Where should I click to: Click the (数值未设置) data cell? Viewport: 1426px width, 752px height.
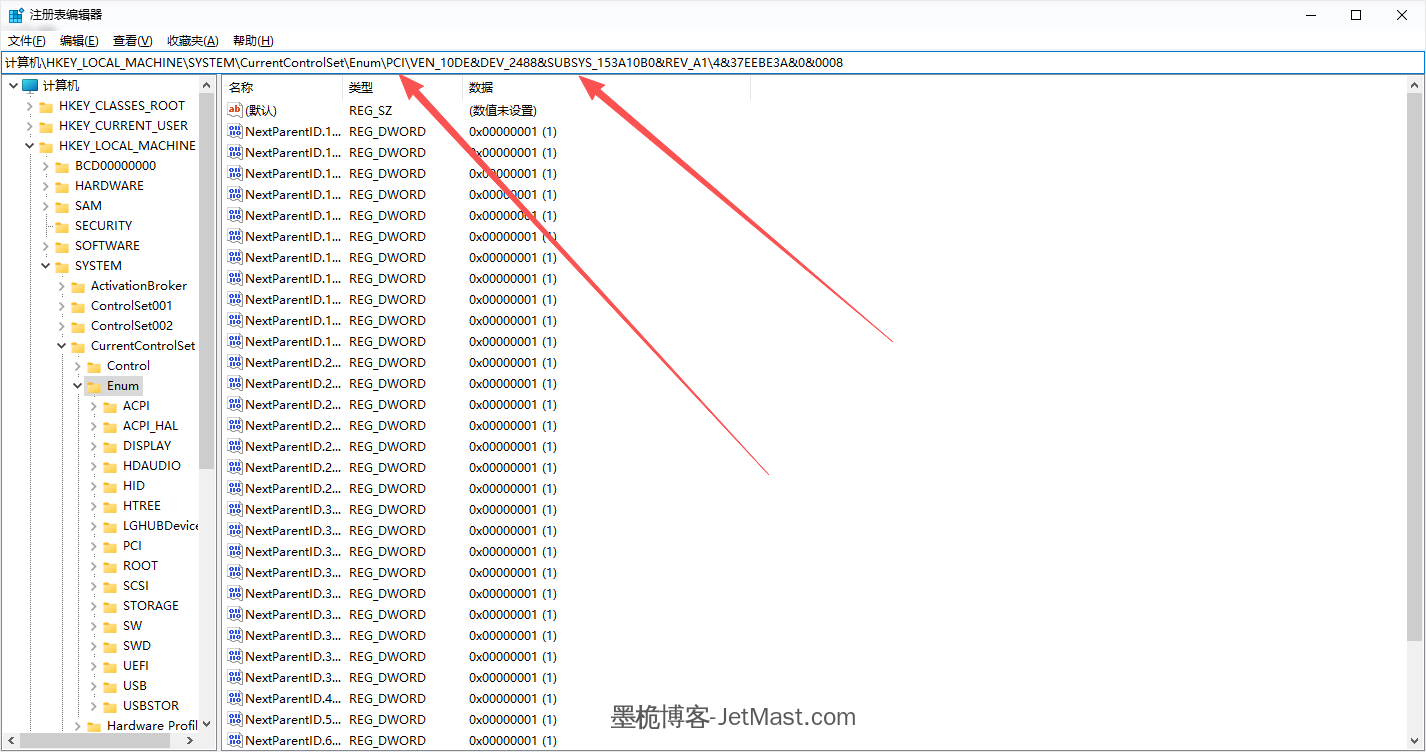tap(502, 110)
